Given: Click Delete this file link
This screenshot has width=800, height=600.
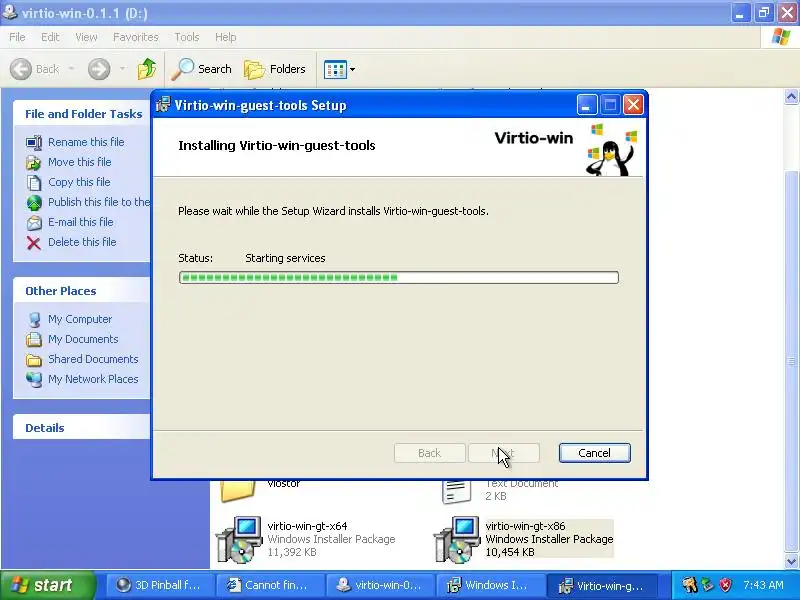Looking at the screenshot, I should [x=82, y=242].
